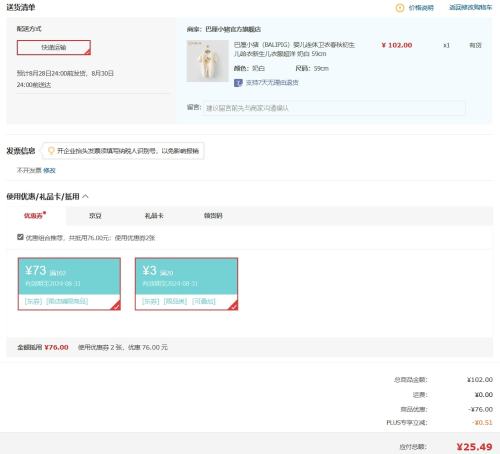
Task: Return to modify shopping cart link
Action: (470, 7)
